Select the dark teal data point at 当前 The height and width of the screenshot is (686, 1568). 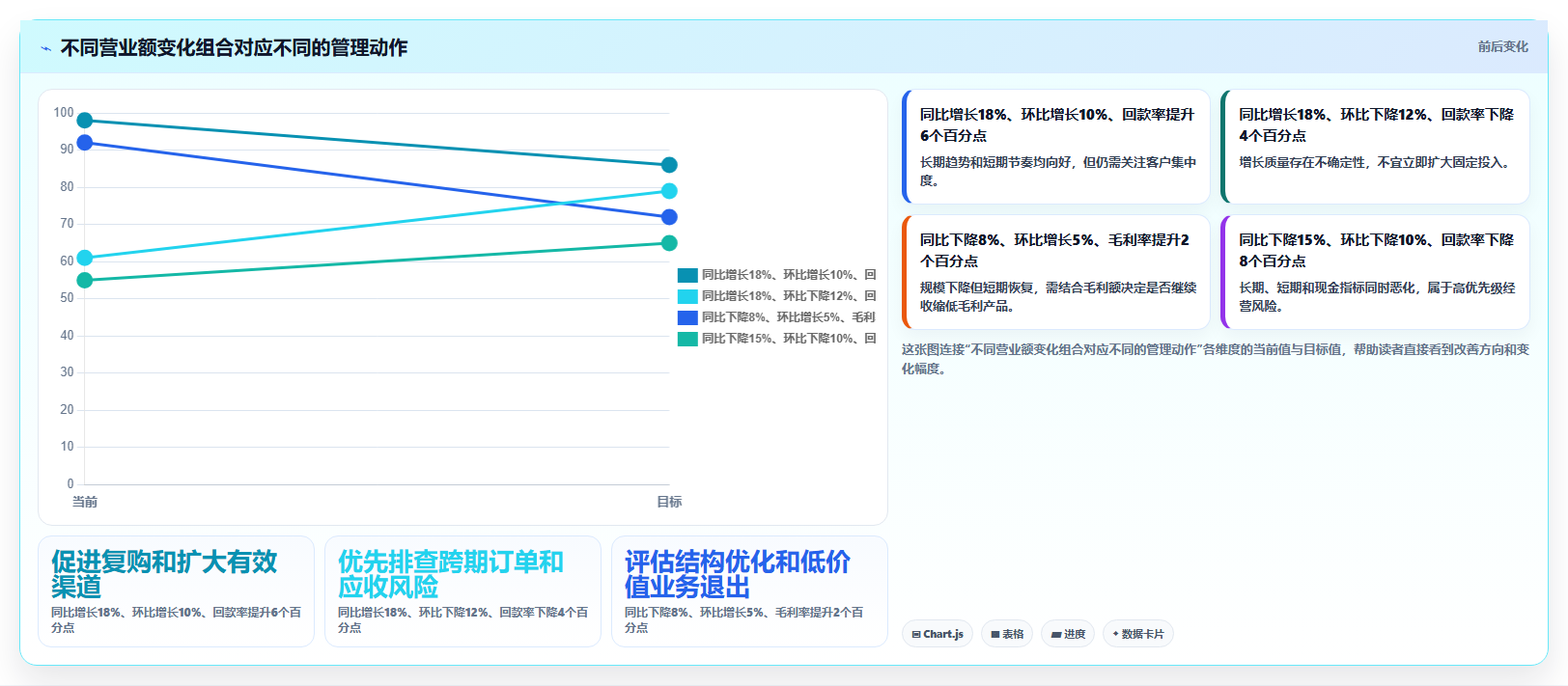click(x=85, y=121)
